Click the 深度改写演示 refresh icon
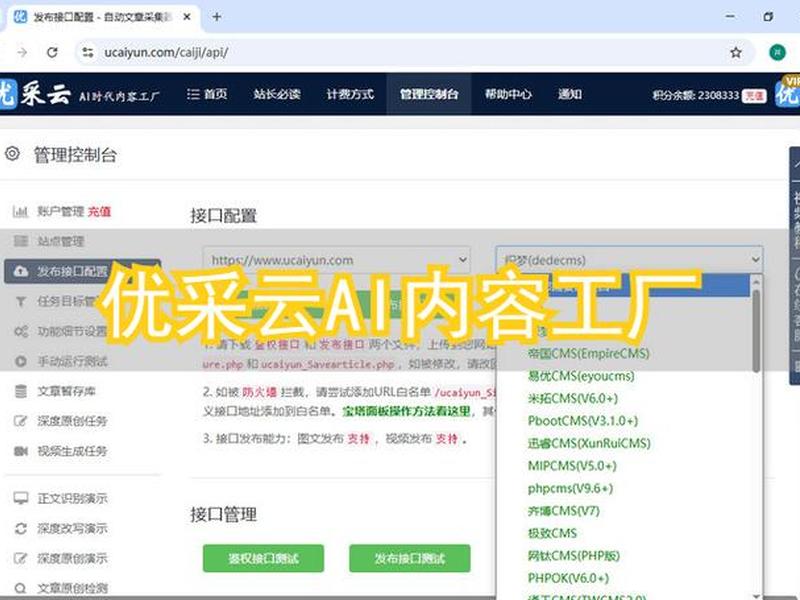 [x=20, y=528]
